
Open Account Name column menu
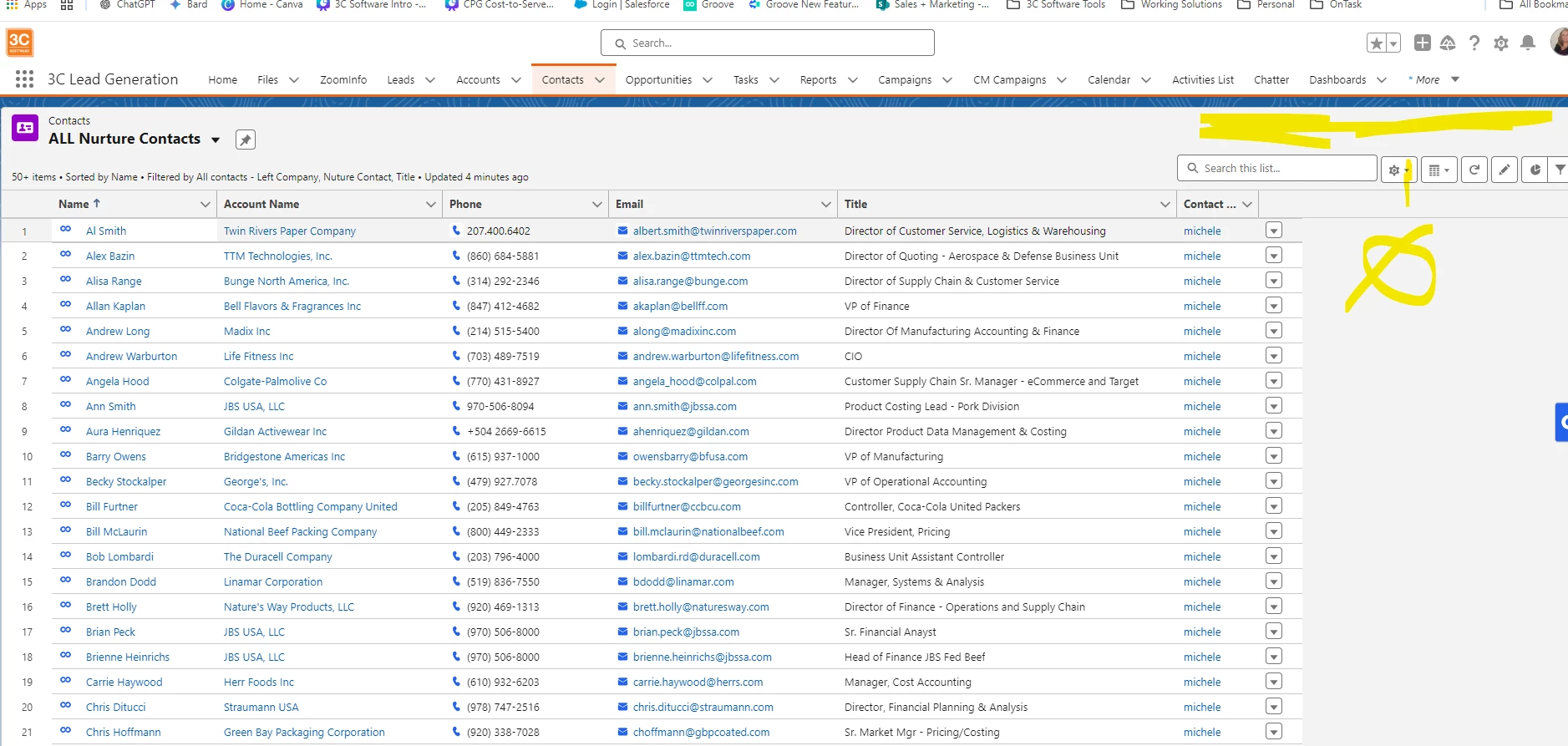coord(431,204)
